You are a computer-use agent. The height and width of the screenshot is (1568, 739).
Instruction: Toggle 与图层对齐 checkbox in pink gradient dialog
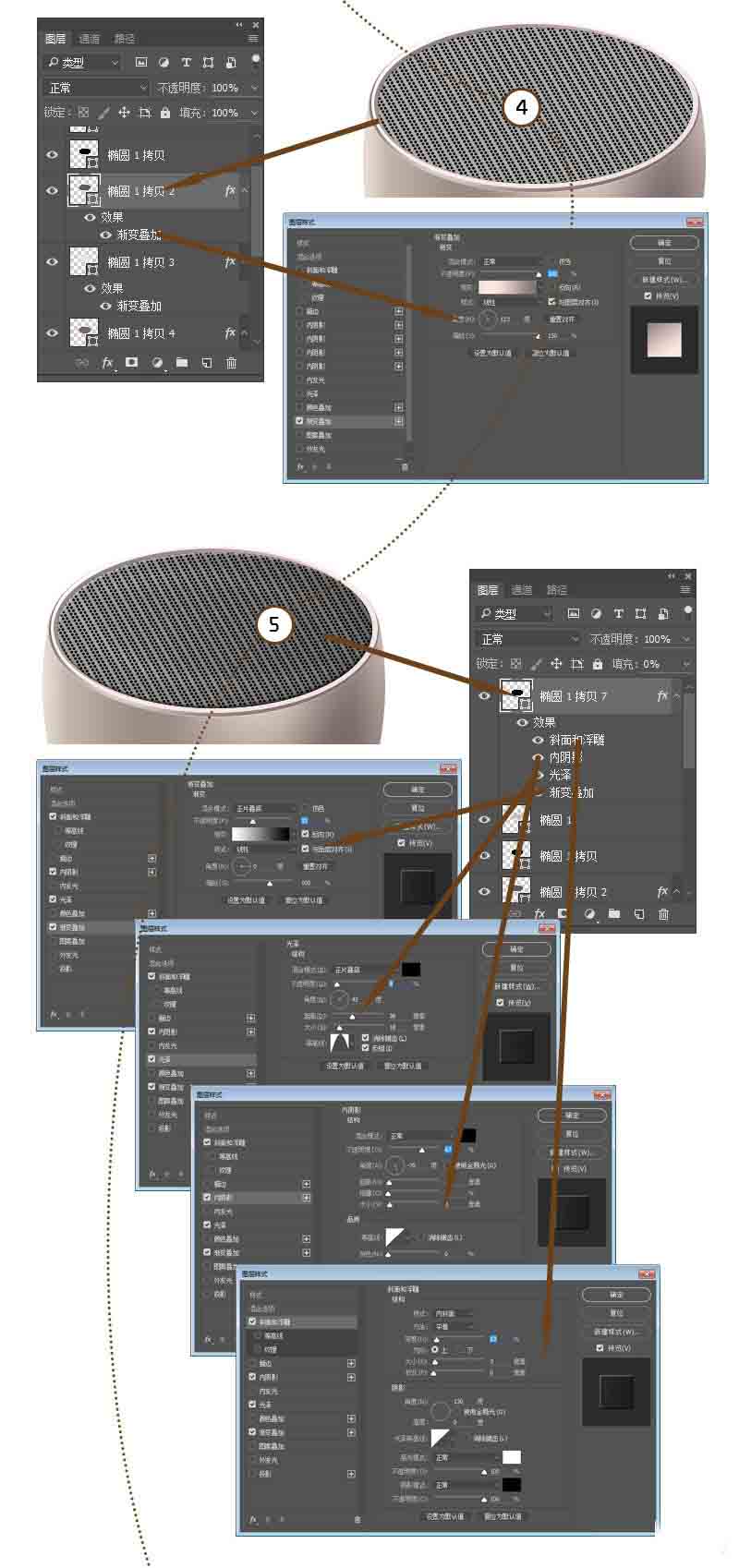pyautogui.click(x=551, y=302)
